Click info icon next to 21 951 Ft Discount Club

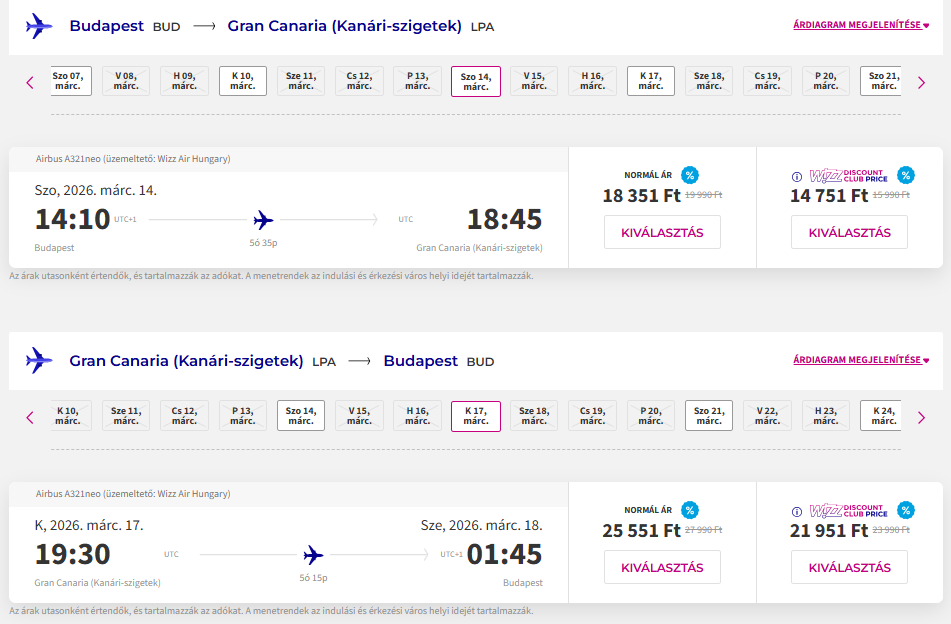point(797,511)
